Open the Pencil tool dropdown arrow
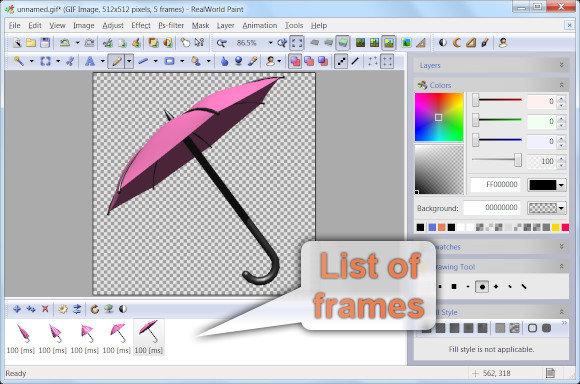This screenshot has width=580, height=384. pyautogui.click(x=129, y=61)
